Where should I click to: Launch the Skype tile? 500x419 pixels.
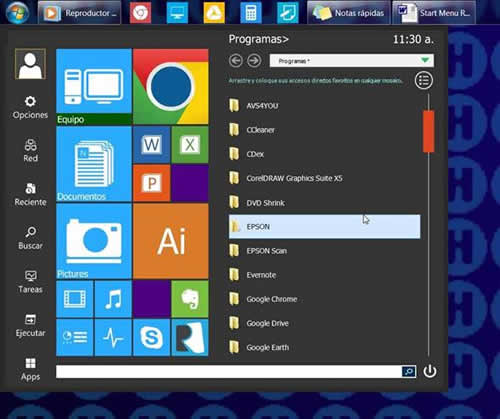[x=152, y=337]
